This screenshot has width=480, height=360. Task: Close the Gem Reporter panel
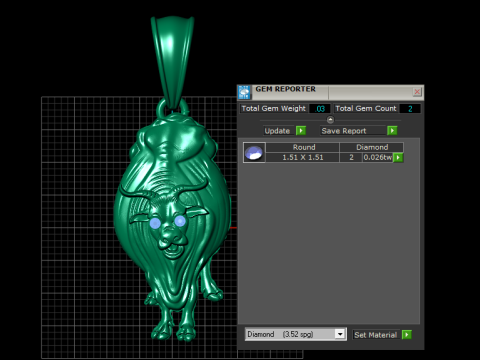(417, 92)
